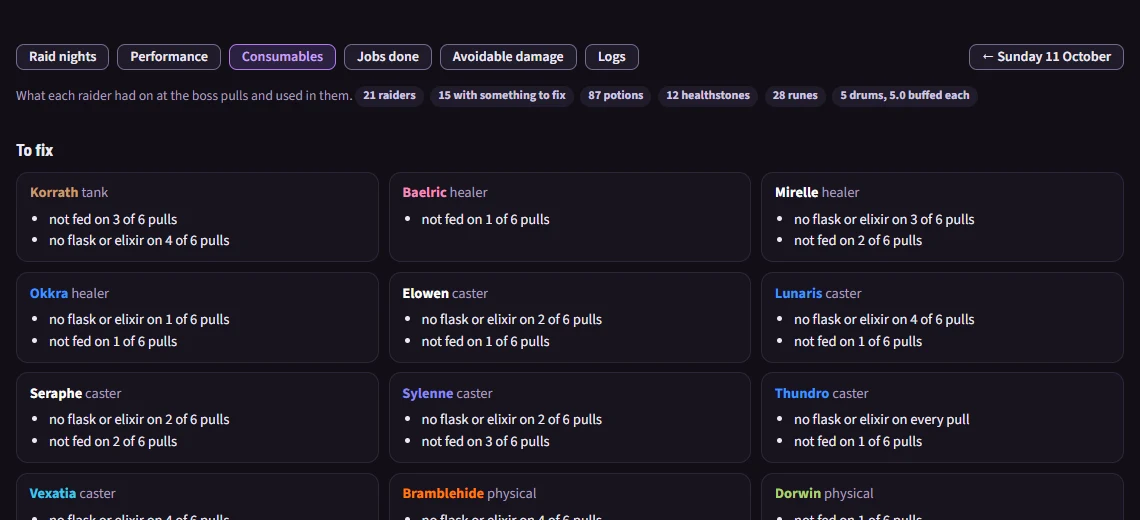Switch to the Performance tab
Screen dimensions: 1140x520
coord(169,57)
